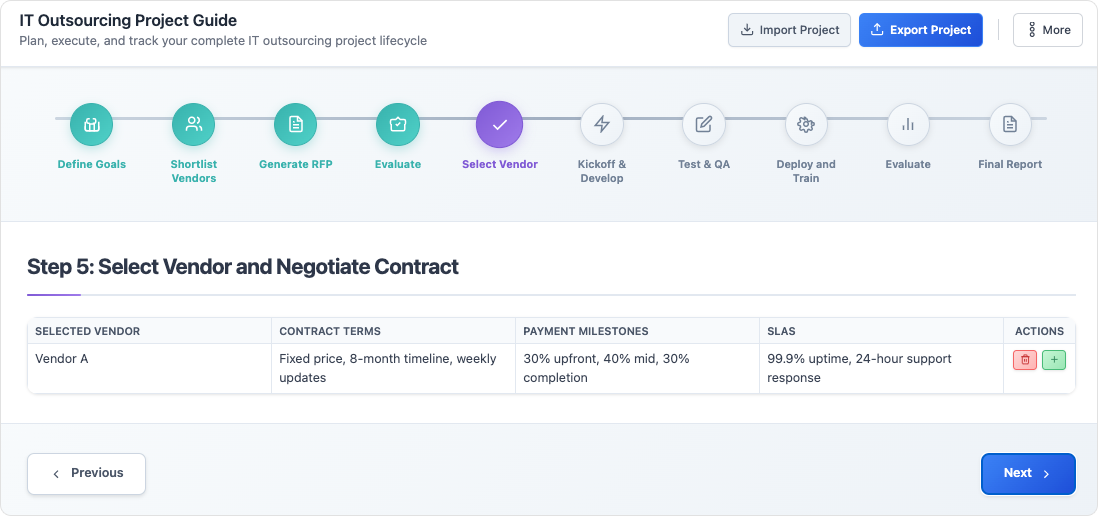Screen dimensions: 1098x516
Task: Return to the Previous step
Action: [x=87, y=473]
